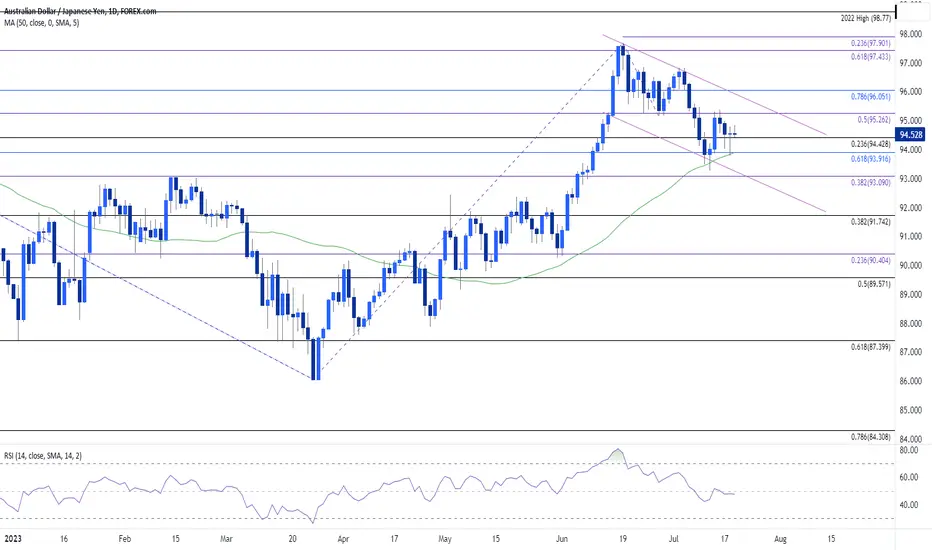This screenshot has height=550, width=932.
Task: Click the 85.000 price axis value
Action: (x=911, y=410)
